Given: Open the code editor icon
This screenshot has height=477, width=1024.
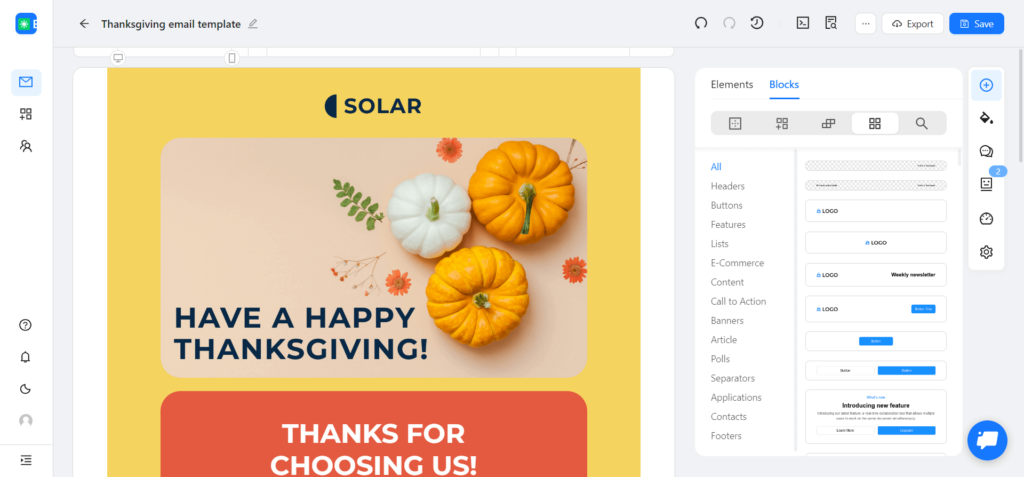Looking at the screenshot, I should coord(803,24).
